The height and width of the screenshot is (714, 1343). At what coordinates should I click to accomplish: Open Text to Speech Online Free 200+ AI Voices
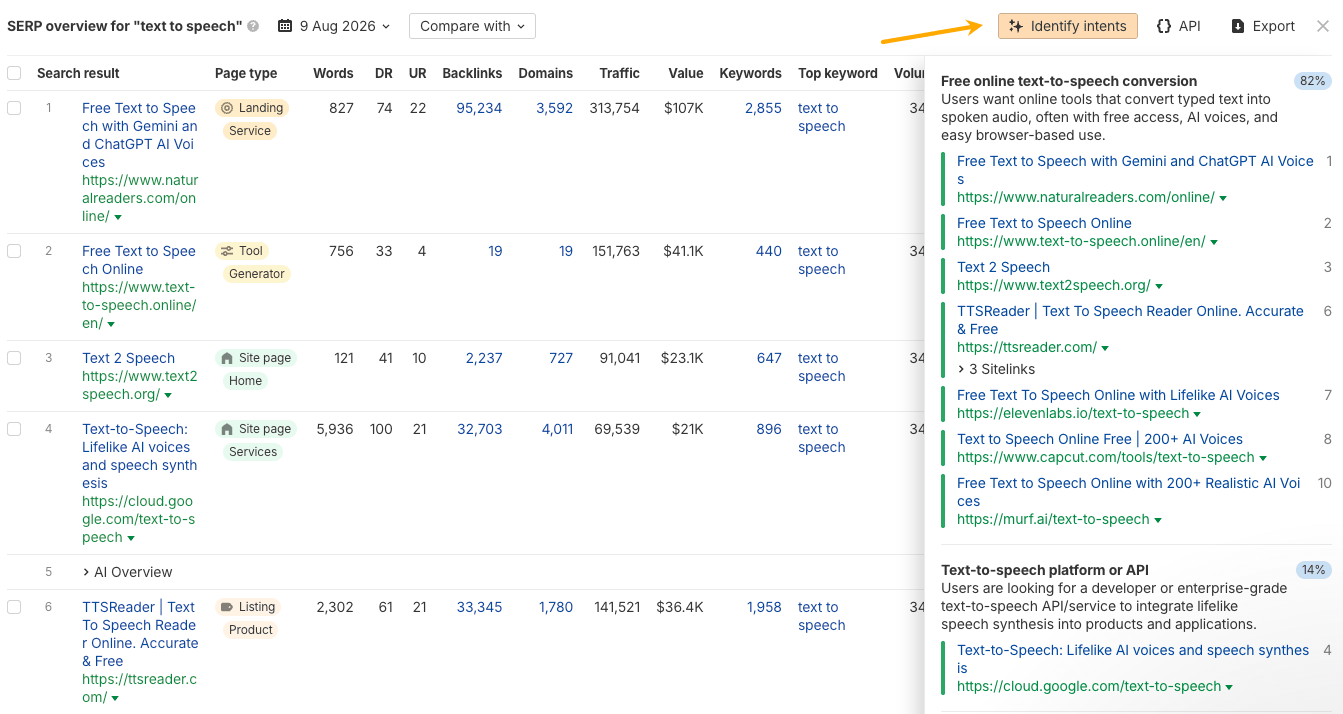(x=1100, y=439)
